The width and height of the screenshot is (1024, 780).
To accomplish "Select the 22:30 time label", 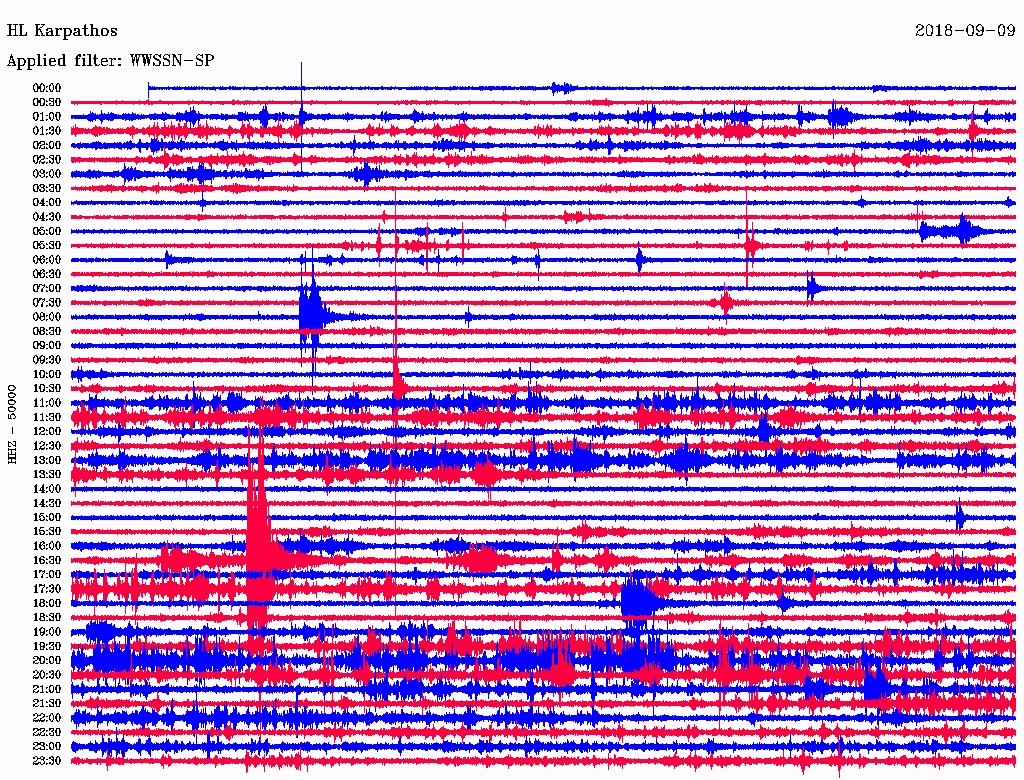I will [x=47, y=732].
